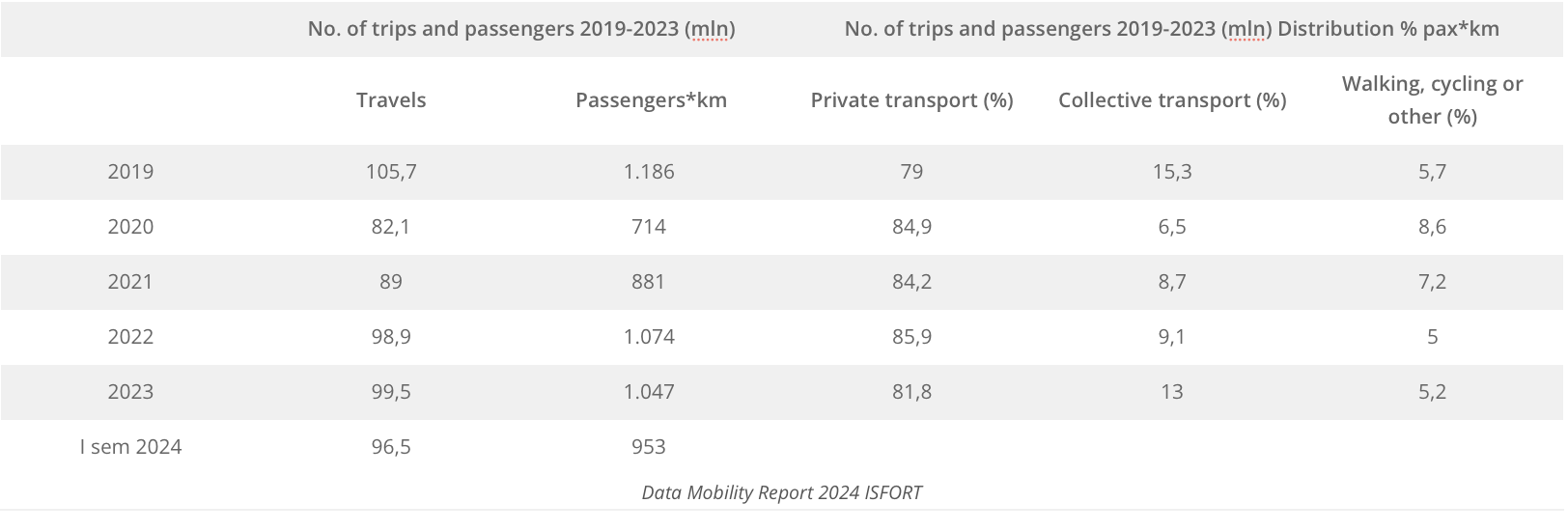Click the 84,9 private transport value

coord(911,227)
